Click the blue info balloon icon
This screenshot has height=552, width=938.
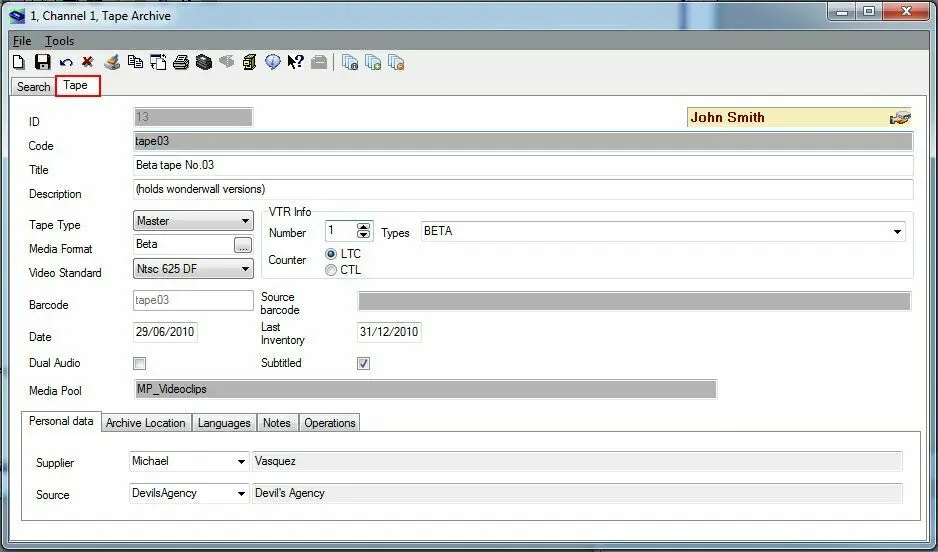273,63
